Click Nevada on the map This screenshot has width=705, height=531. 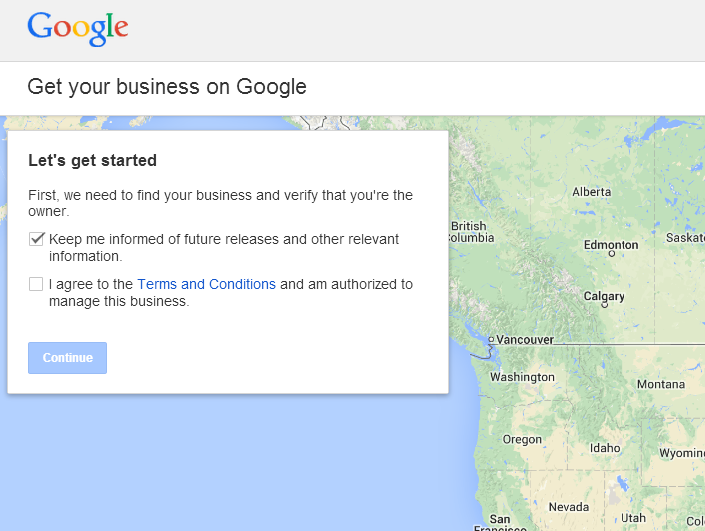click(569, 507)
